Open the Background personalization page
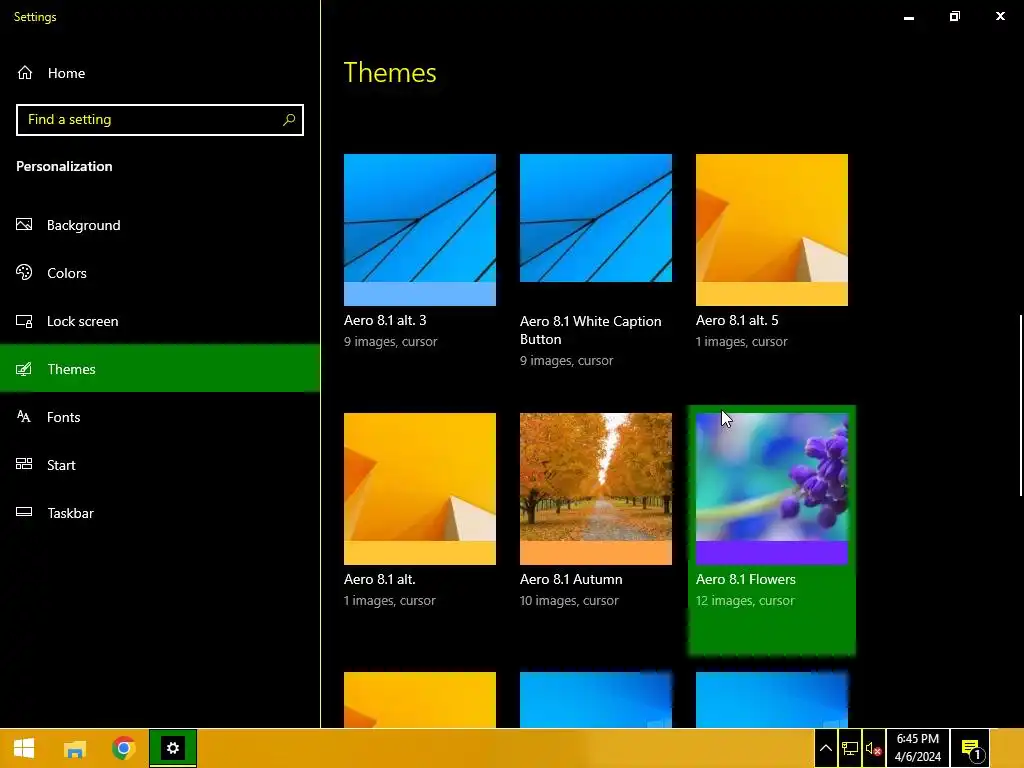The height and width of the screenshot is (768, 1024). coord(160,225)
